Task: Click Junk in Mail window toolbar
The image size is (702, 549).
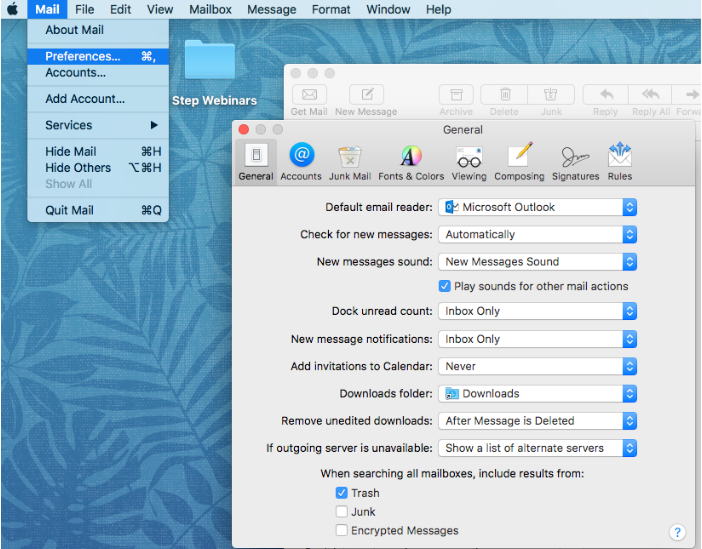Action: click(x=551, y=101)
